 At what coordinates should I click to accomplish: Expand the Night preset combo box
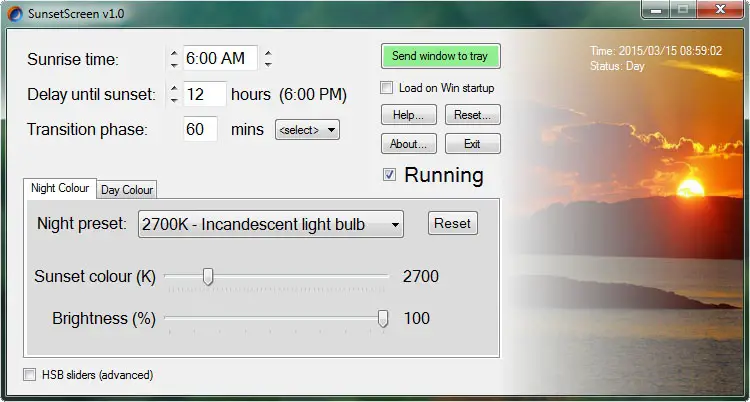click(x=271, y=224)
